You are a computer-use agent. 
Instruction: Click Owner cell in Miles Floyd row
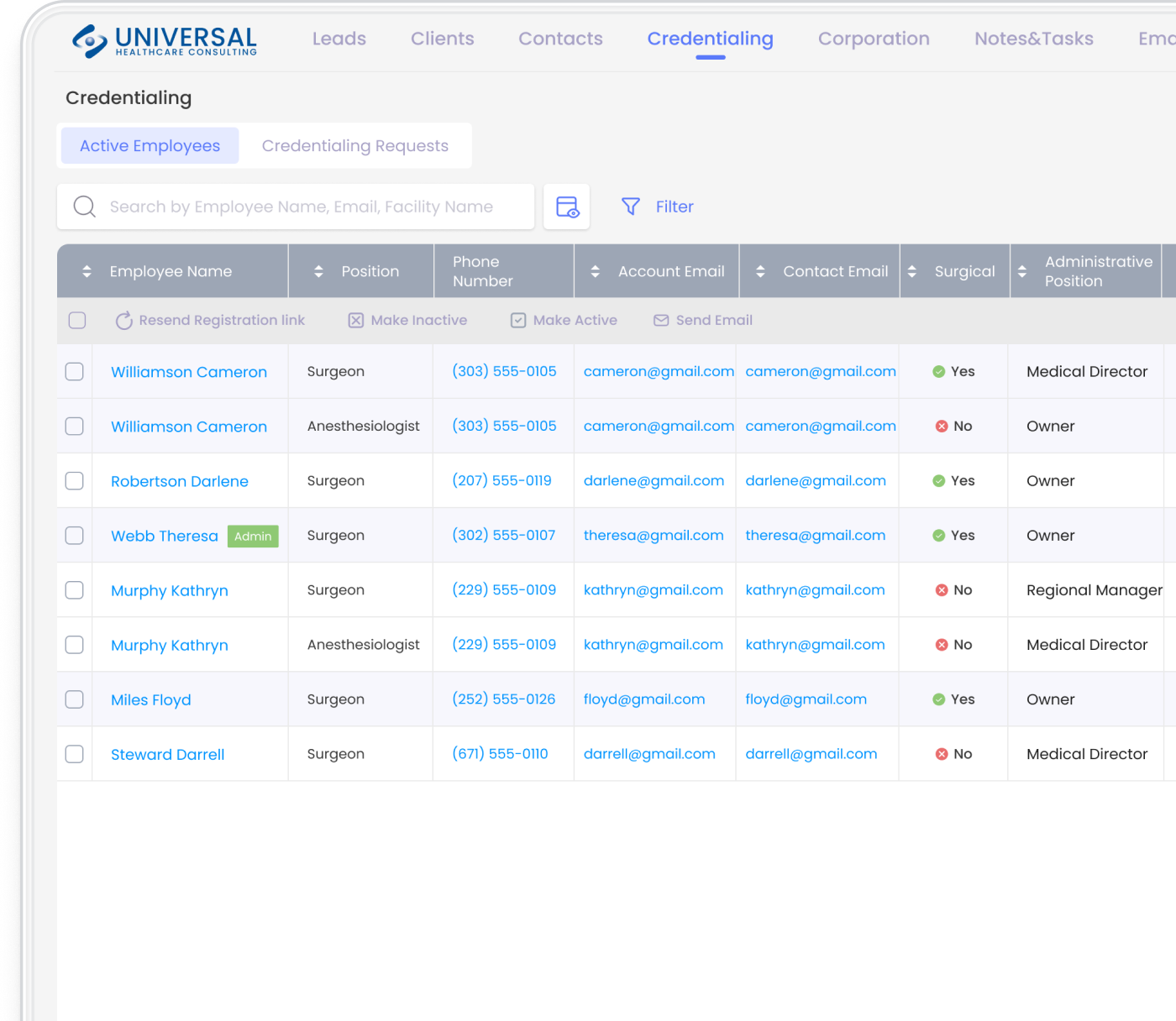(1051, 699)
